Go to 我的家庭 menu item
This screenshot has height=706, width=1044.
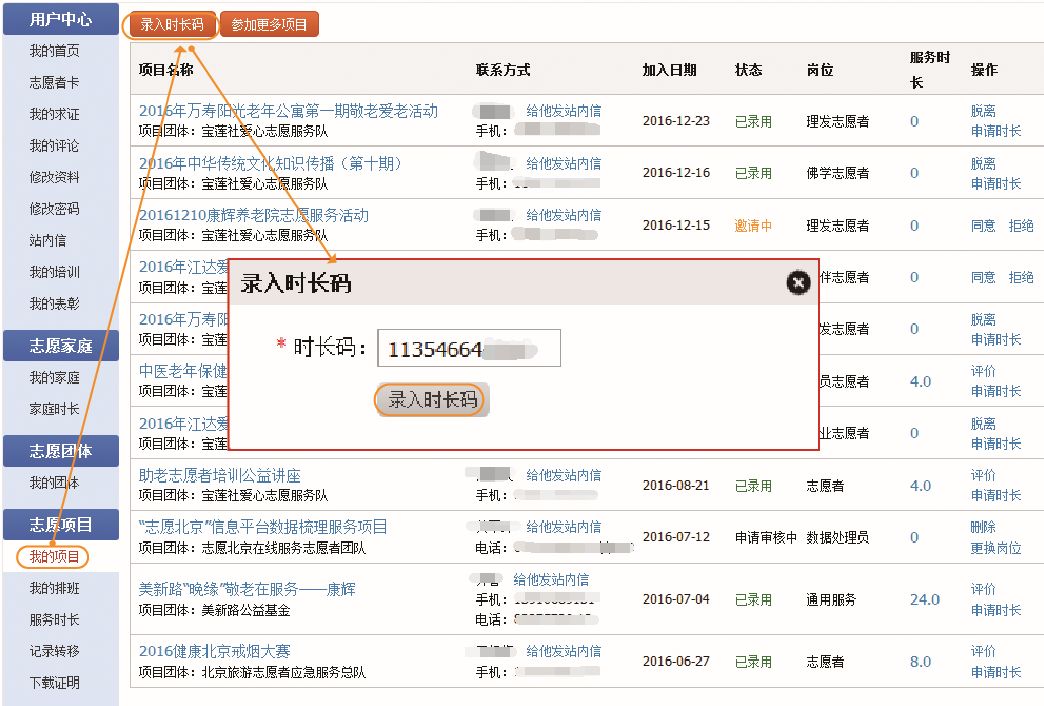pyautogui.click(x=55, y=378)
